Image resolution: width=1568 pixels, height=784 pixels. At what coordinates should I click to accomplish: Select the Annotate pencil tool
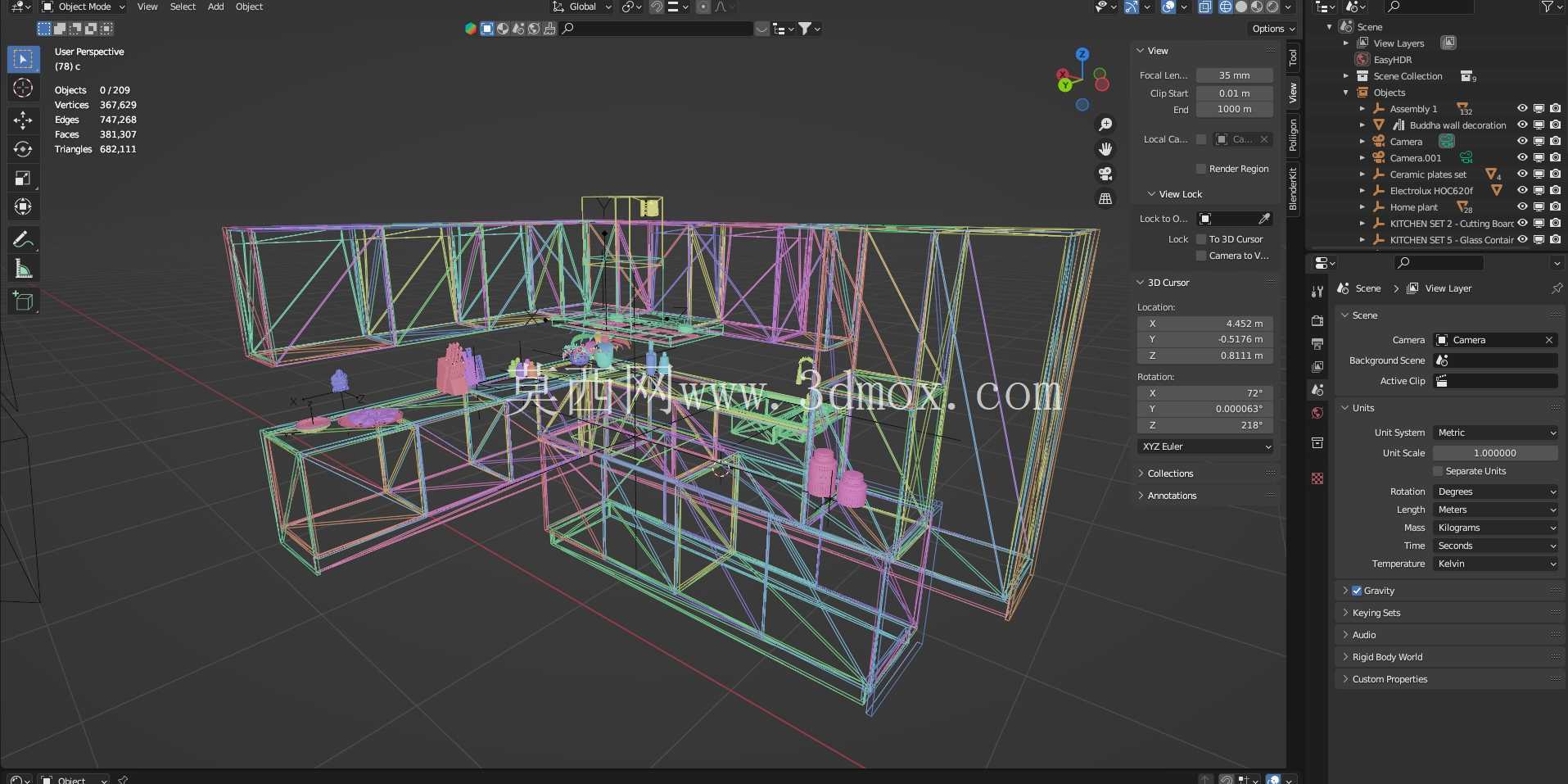(x=23, y=239)
